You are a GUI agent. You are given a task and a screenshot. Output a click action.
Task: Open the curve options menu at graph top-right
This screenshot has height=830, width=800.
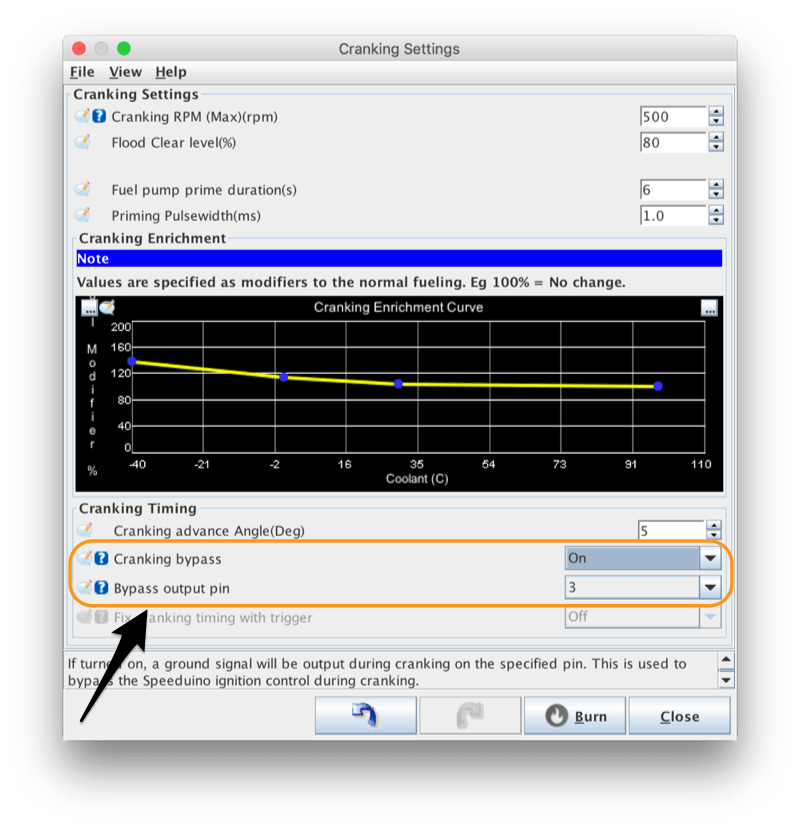pyautogui.click(x=708, y=308)
